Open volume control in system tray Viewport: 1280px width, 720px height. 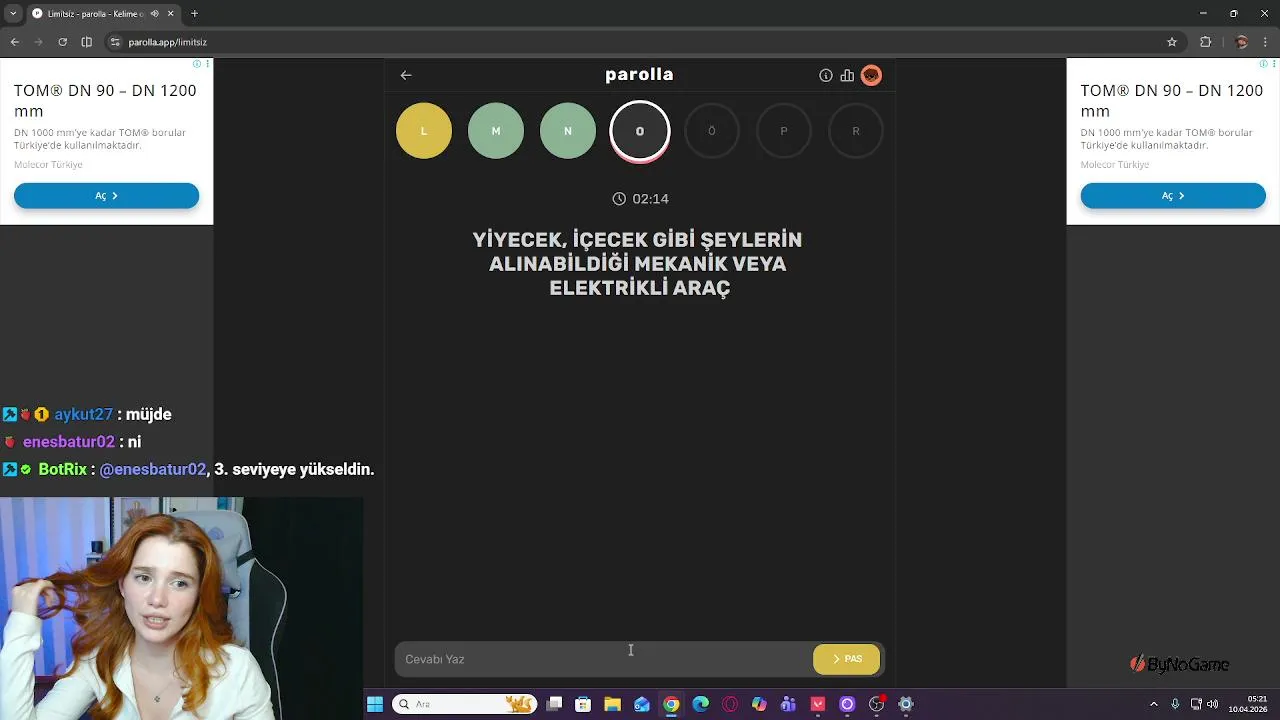pyautogui.click(x=1213, y=705)
